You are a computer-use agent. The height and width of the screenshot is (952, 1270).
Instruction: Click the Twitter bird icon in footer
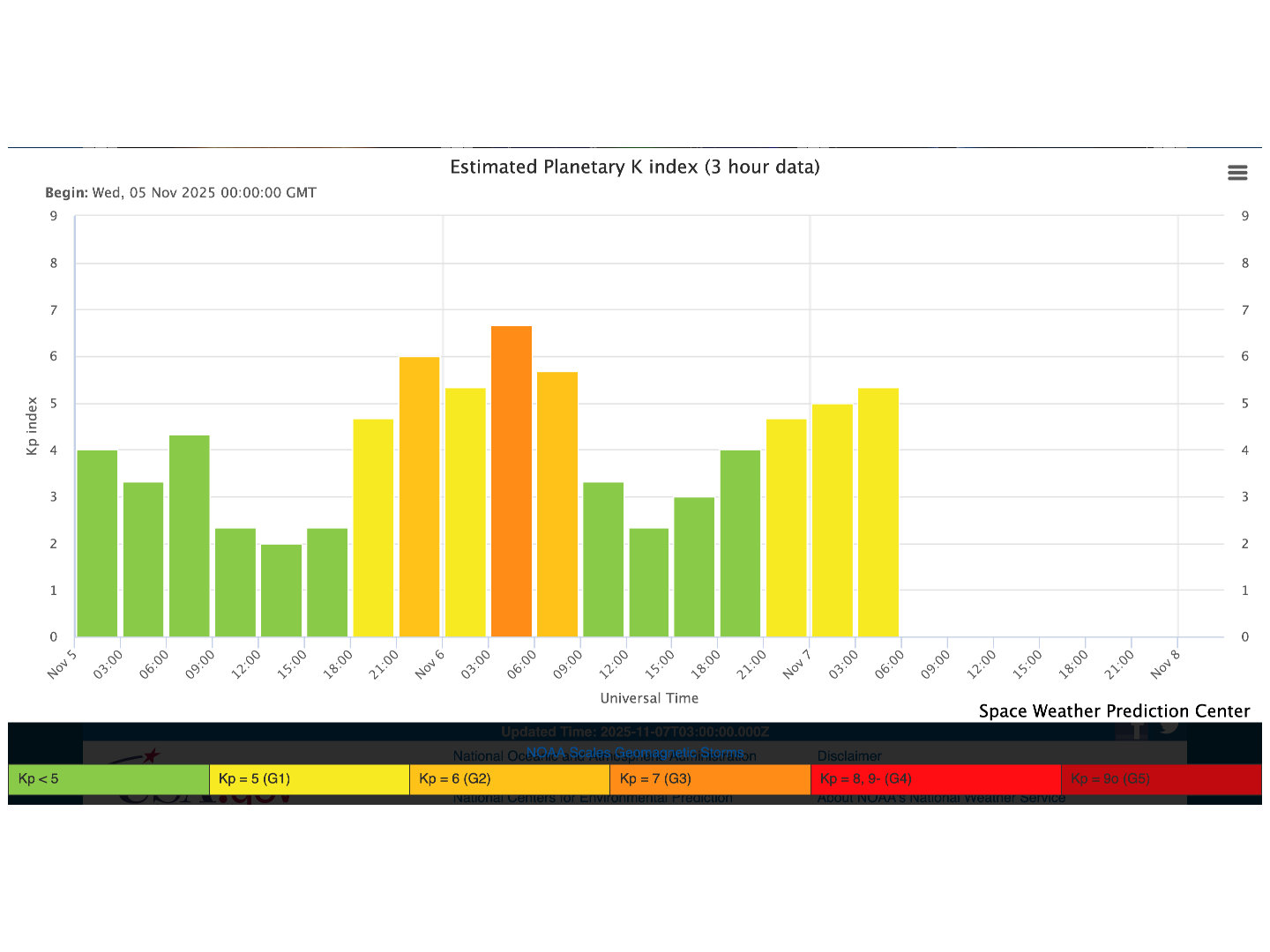[x=1169, y=727]
